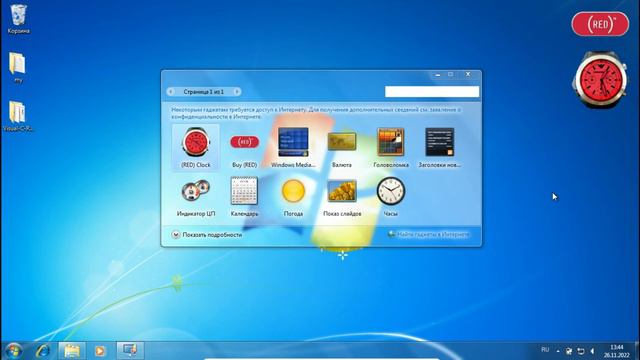Expand Показать подробности details
The height and width of the screenshot is (360, 640).
pyautogui.click(x=207, y=235)
